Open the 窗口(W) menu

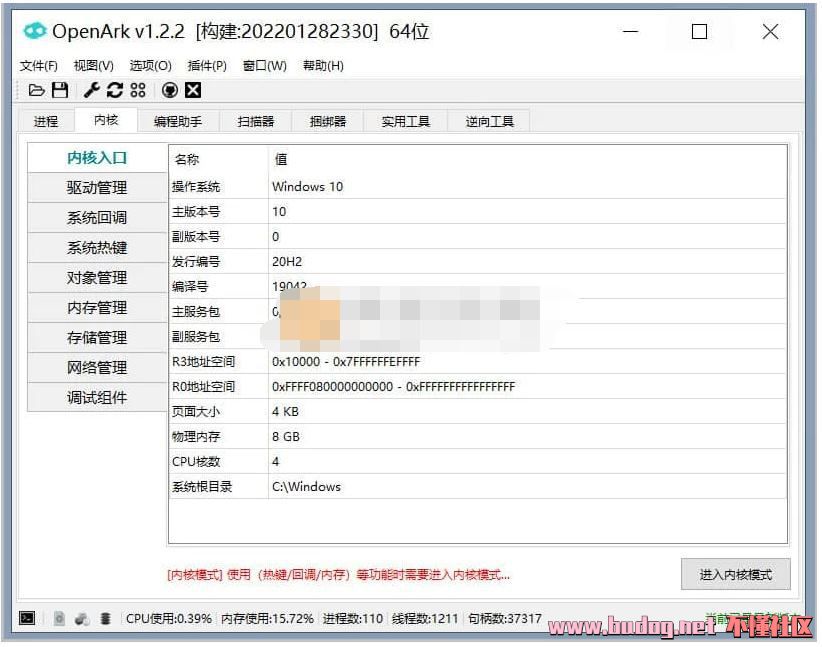click(x=265, y=66)
